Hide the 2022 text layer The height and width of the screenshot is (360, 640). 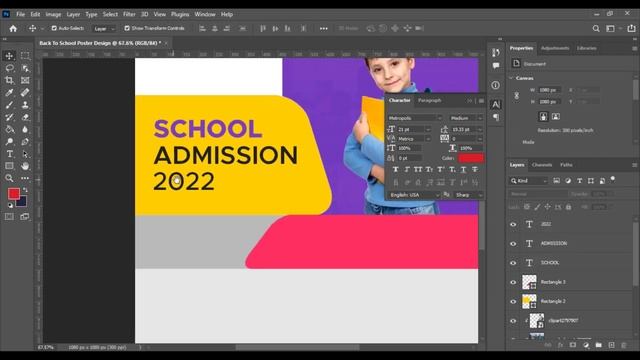pyautogui.click(x=513, y=224)
